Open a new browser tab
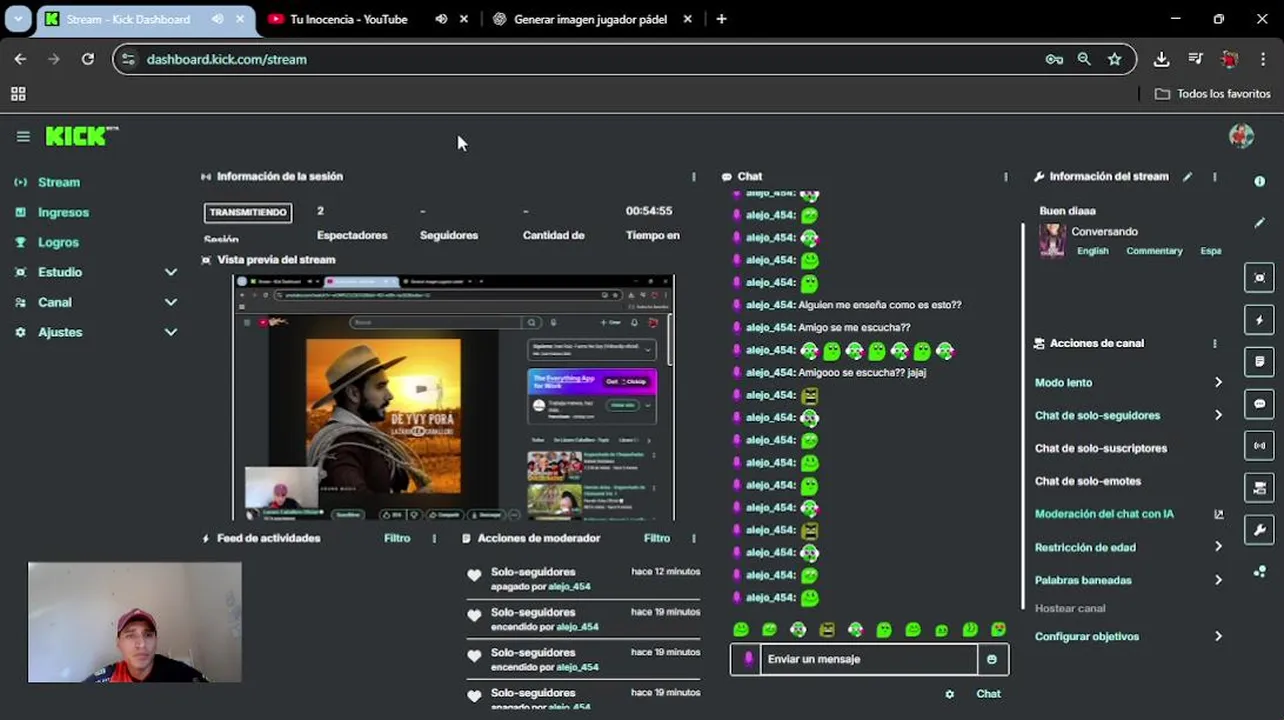This screenshot has height=720, width=1284. 721,19
